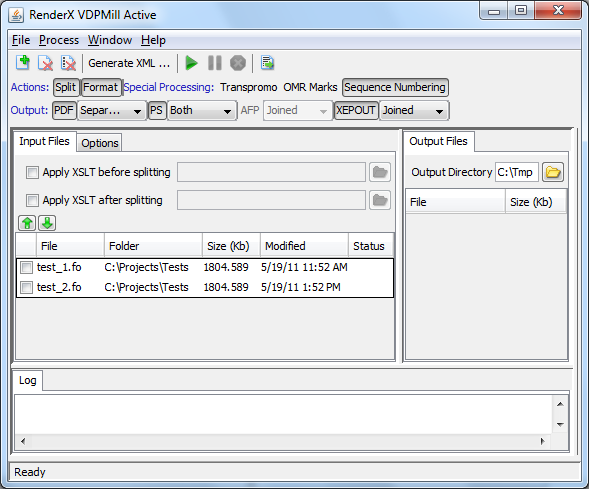Browse for XSLT before splitting folder icon

click(x=380, y=172)
